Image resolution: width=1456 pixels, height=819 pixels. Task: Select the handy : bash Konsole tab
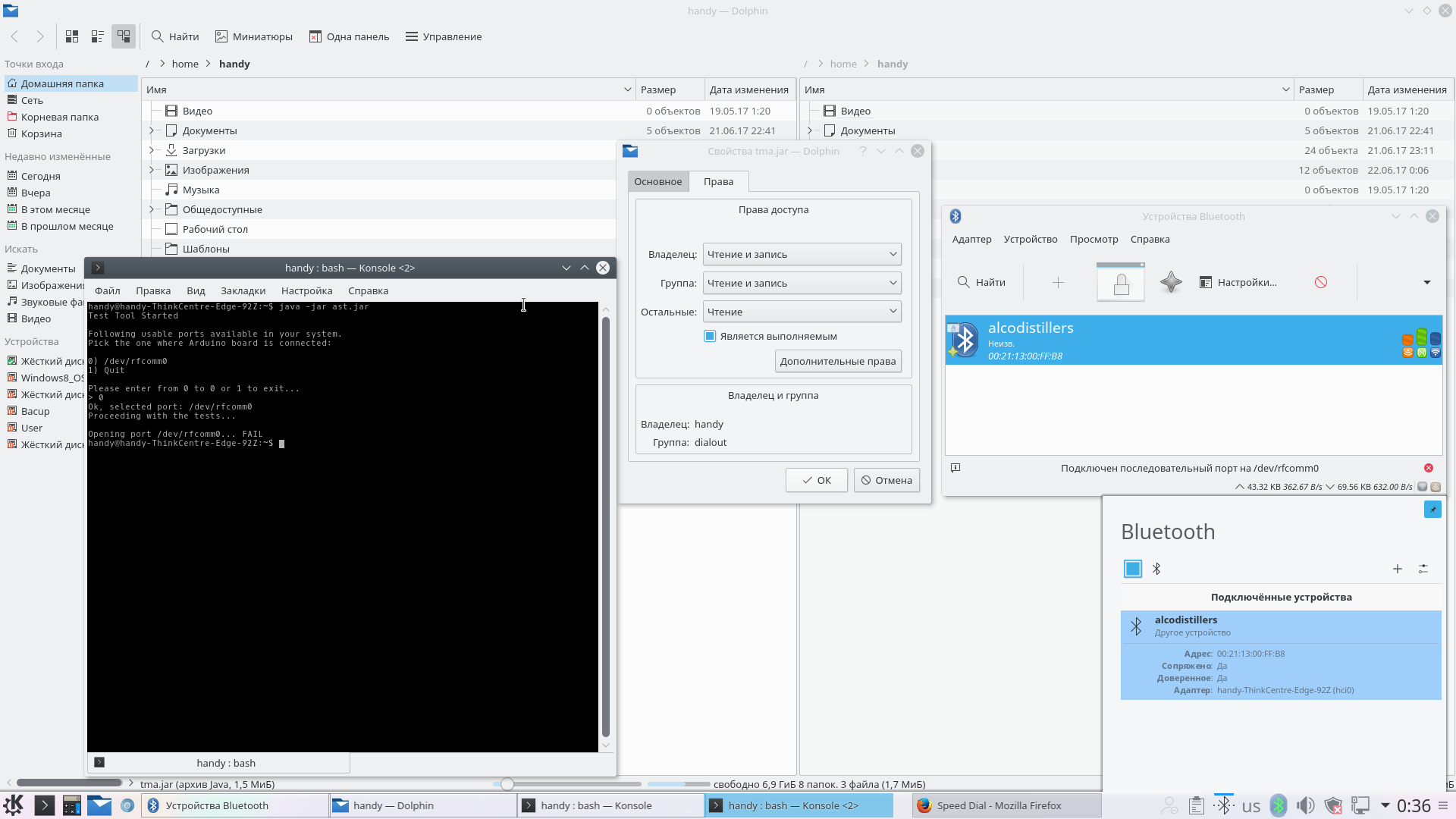[x=219, y=763]
